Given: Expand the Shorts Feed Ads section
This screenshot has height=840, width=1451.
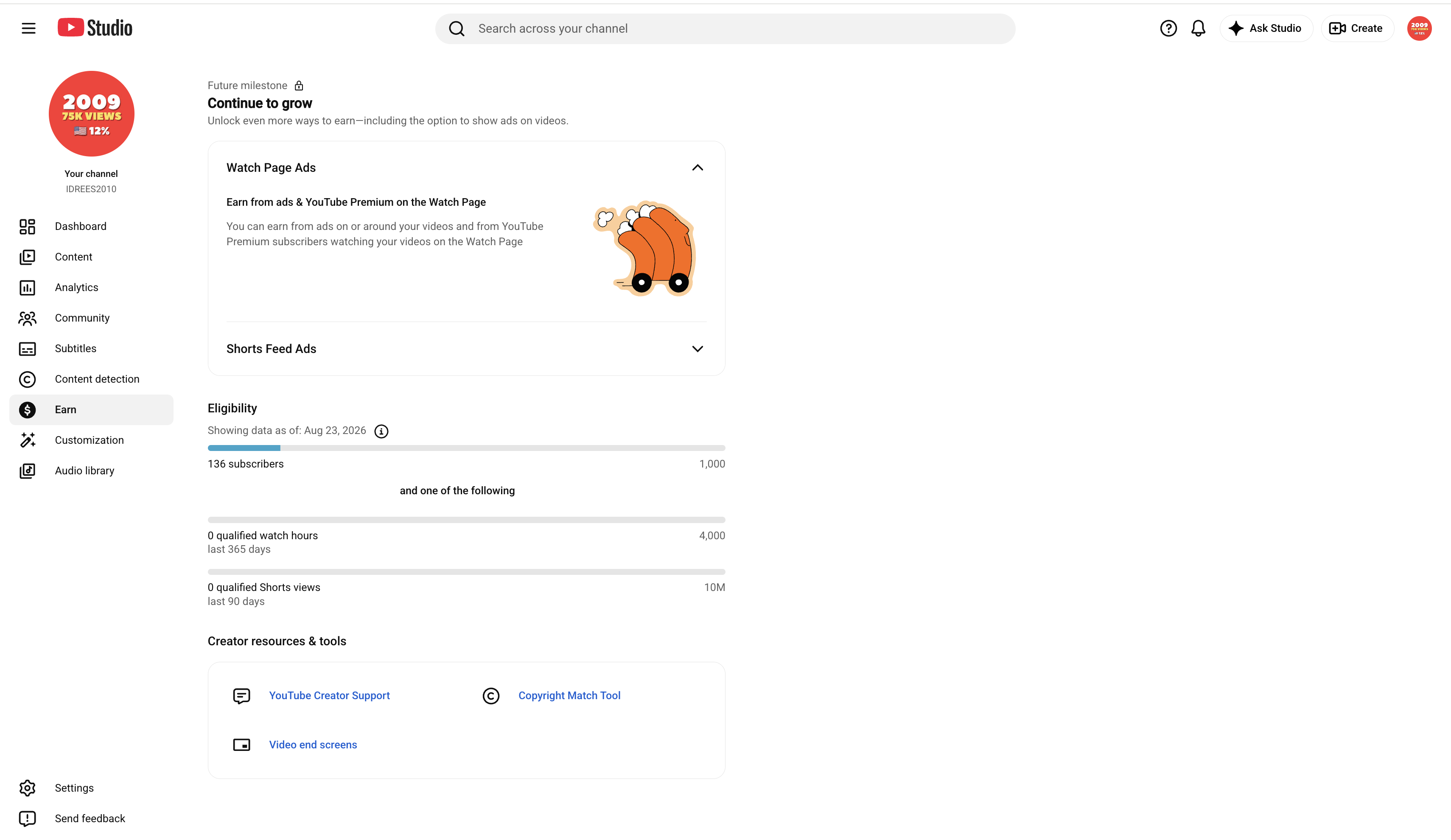Looking at the screenshot, I should pos(697,349).
